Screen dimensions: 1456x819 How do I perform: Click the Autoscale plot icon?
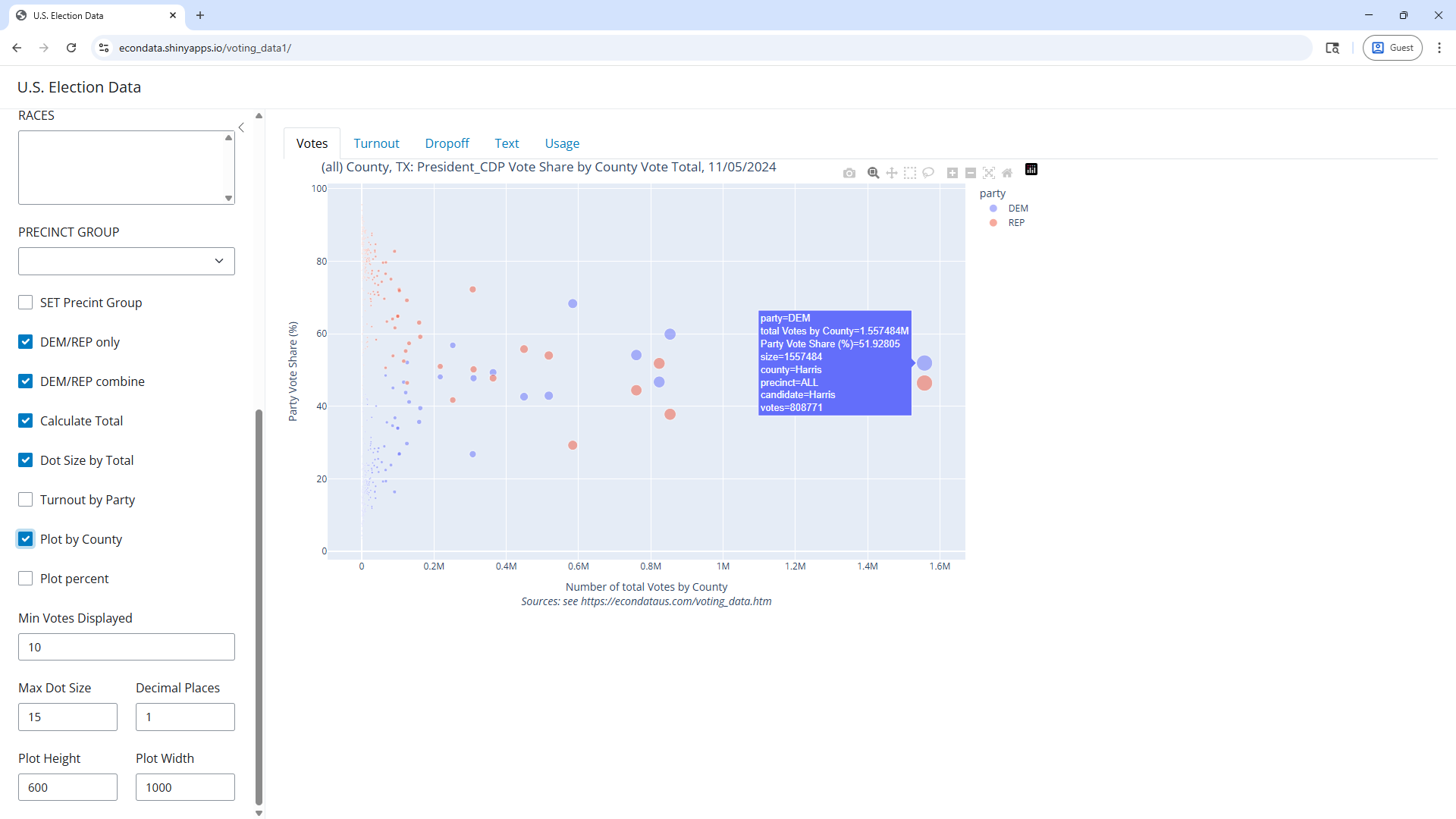(x=989, y=173)
